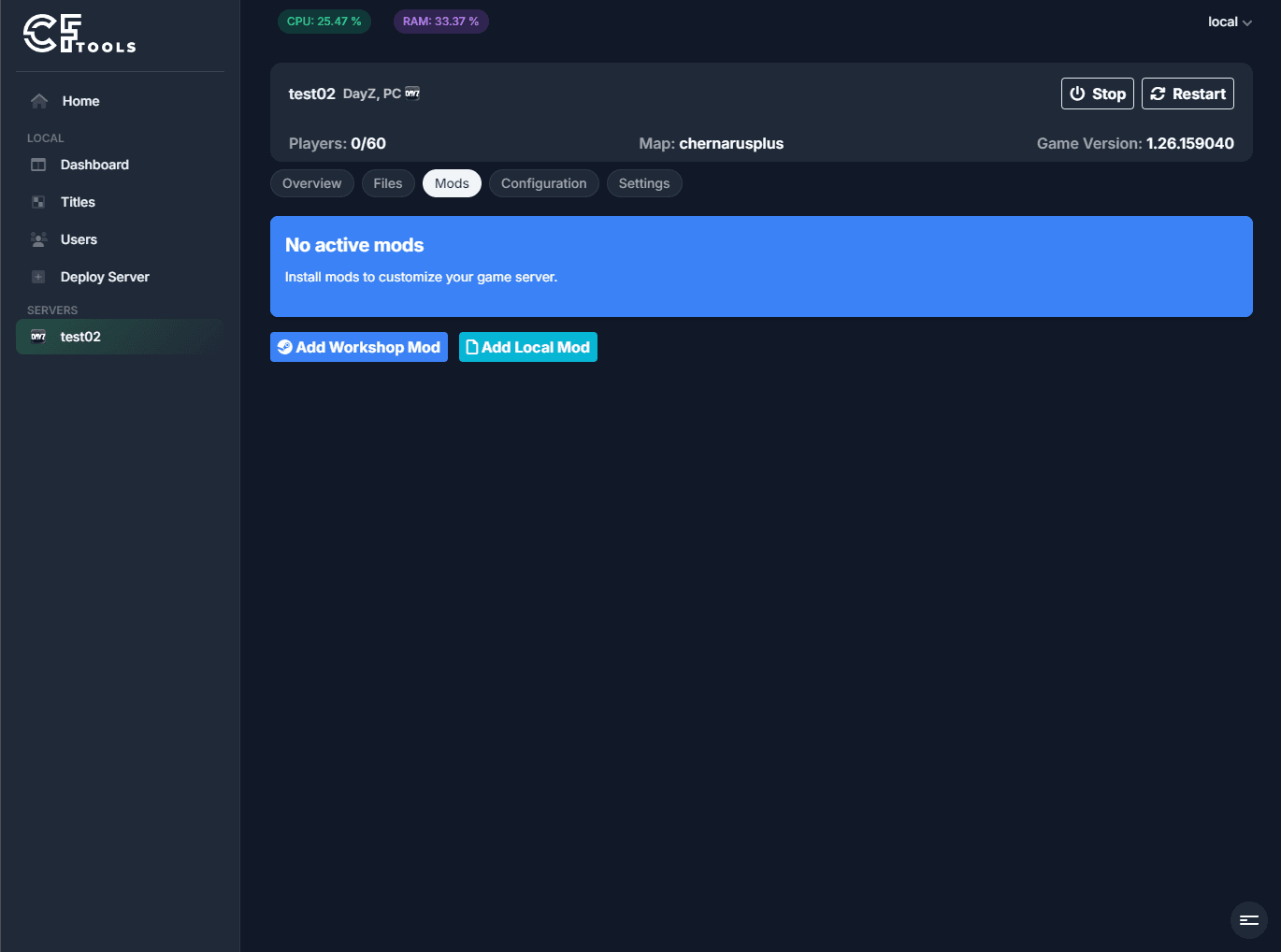The height and width of the screenshot is (952, 1281).
Task: Open Deploy Server page
Action: point(120,277)
